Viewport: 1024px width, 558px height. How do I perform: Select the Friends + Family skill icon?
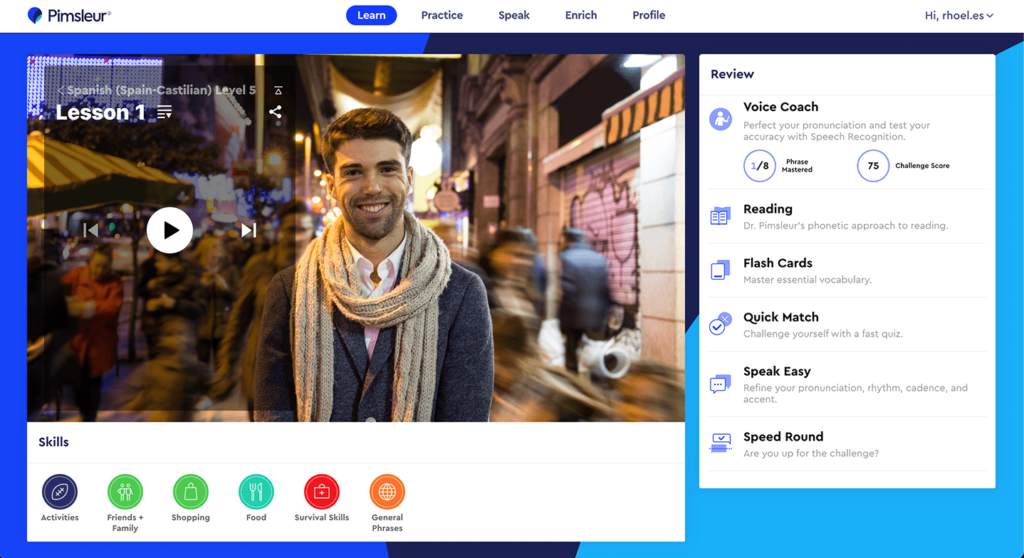click(125, 492)
